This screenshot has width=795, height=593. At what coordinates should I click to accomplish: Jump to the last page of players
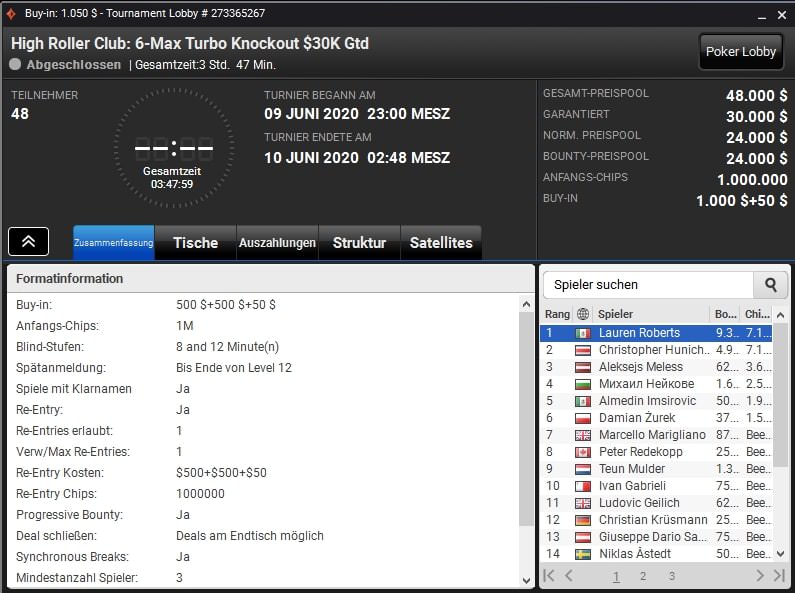[x=779, y=576]
